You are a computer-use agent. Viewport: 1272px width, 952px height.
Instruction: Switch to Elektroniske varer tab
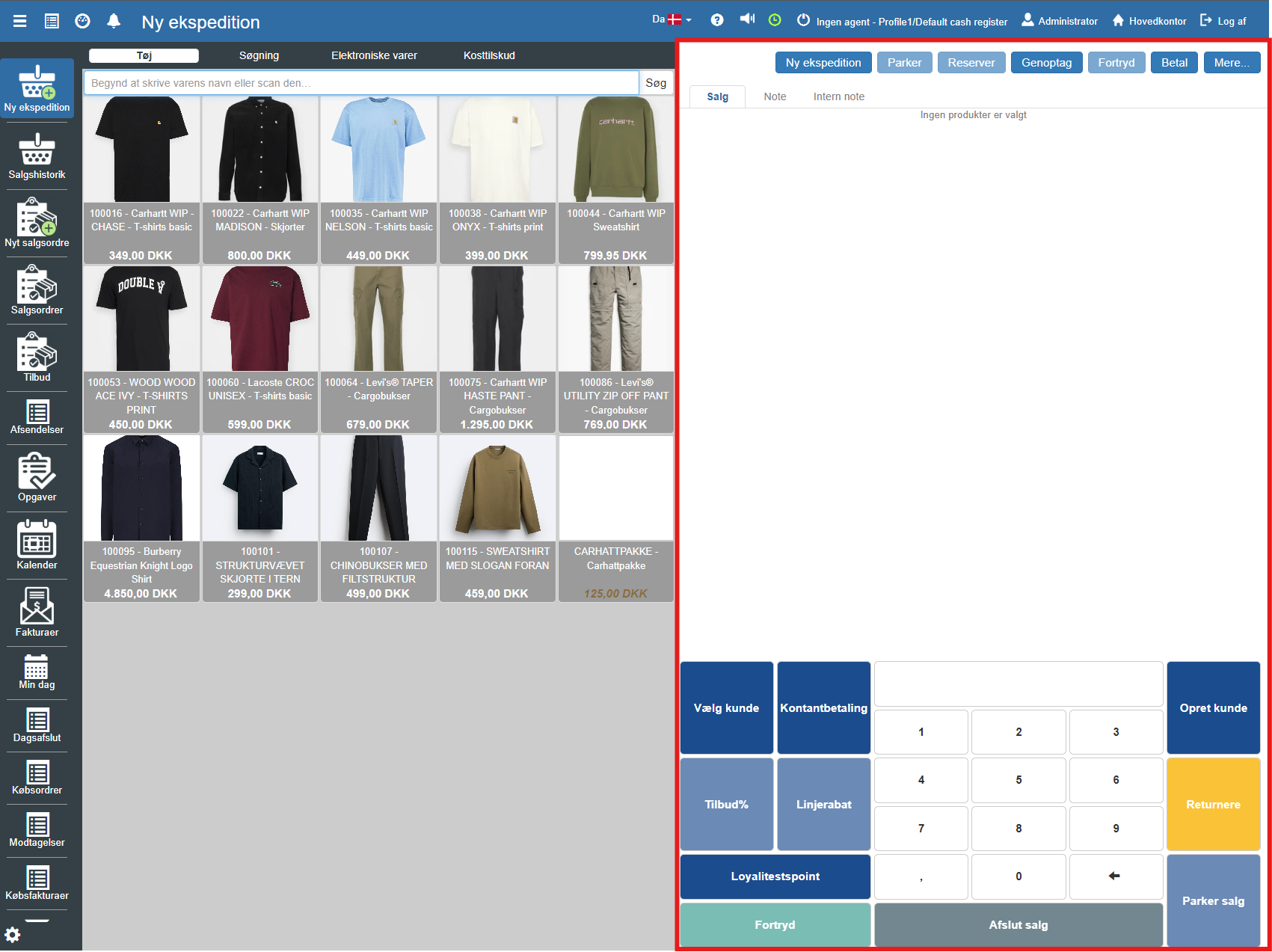pyautogui.click(x=374, y=55)
